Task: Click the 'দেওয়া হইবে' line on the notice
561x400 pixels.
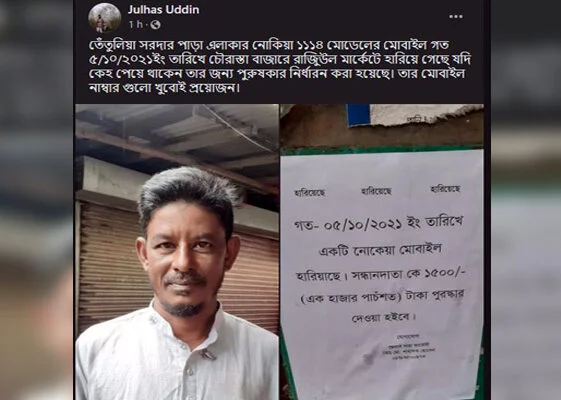Action: point(383,317)
